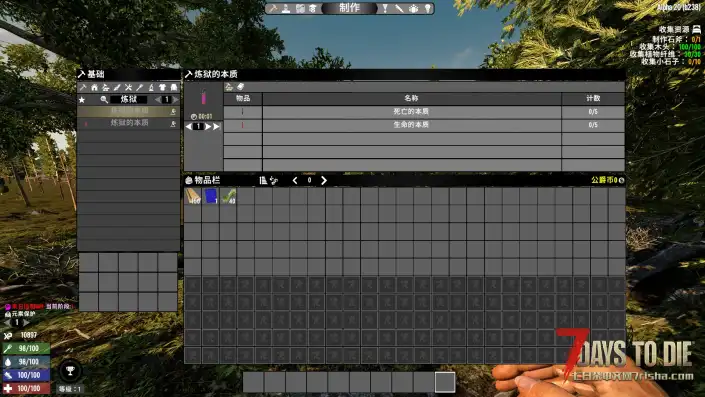Go to next recipe list page

[175, 99]
